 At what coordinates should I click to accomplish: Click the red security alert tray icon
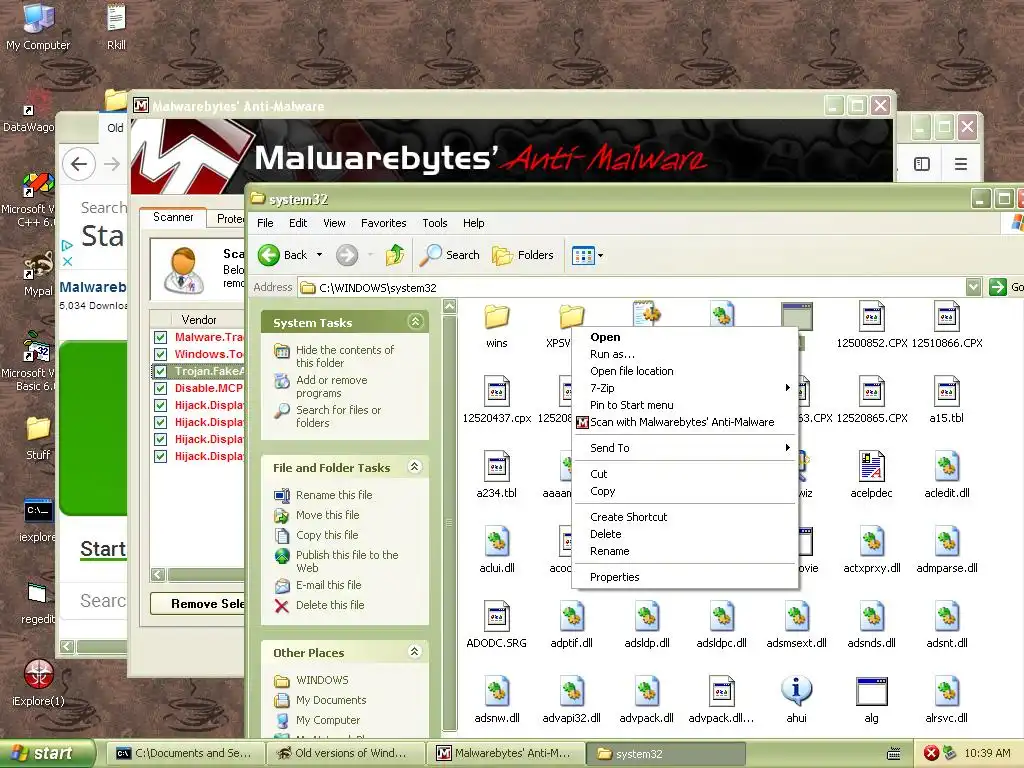tap(931, 753)
